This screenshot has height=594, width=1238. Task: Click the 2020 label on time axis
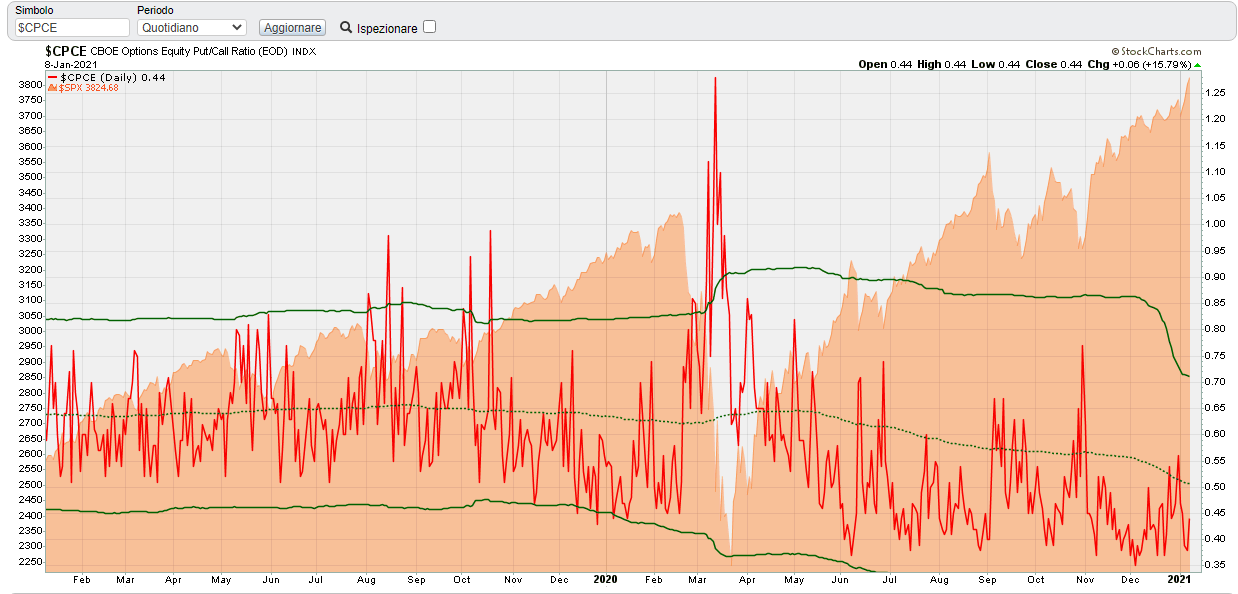[x=606, y=579]
